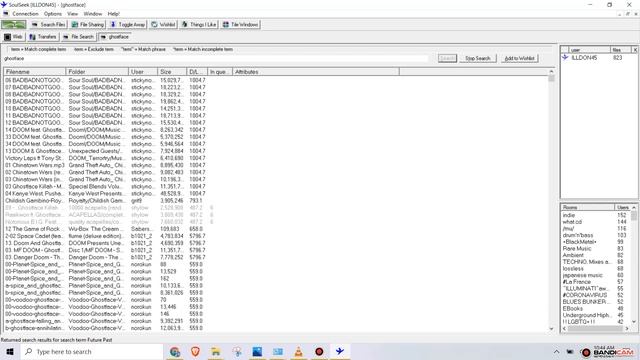Click the document icon left of Connection menu
The width and height of the screenshot is (640, 360).
(5, 14)
